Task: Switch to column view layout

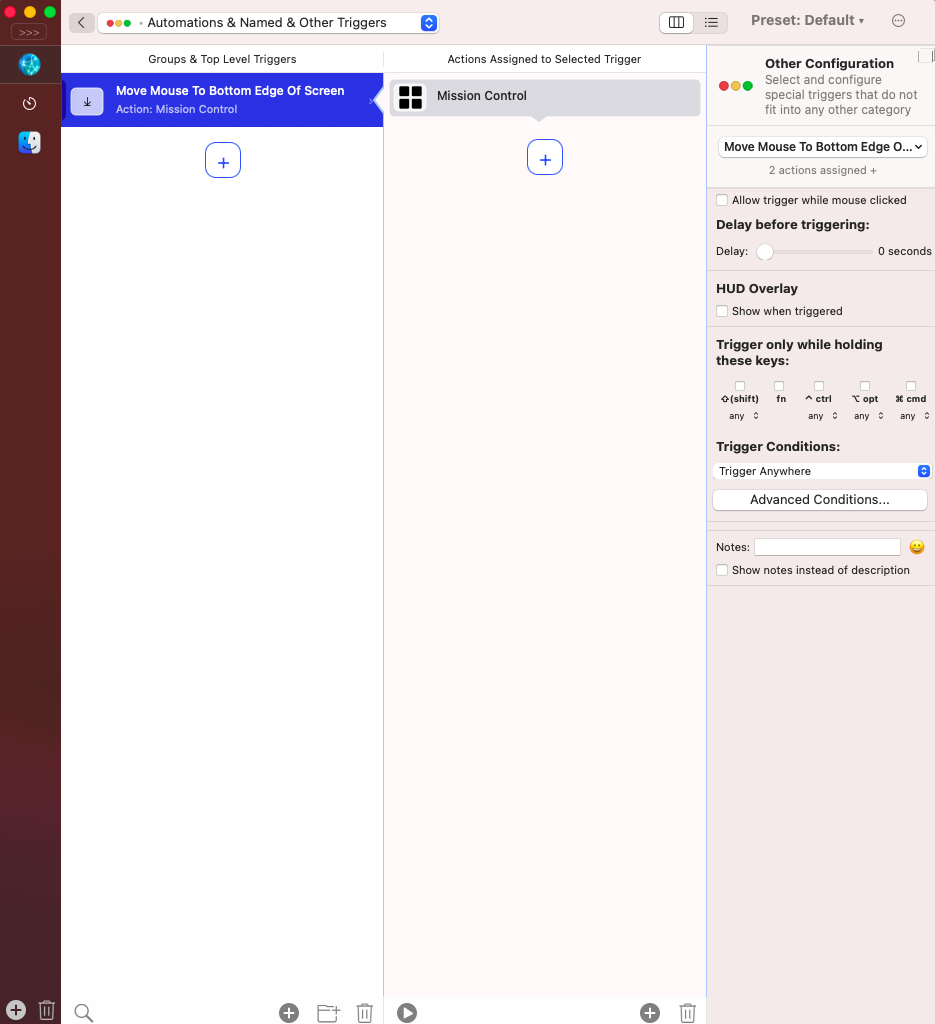Action: [676, 22]
